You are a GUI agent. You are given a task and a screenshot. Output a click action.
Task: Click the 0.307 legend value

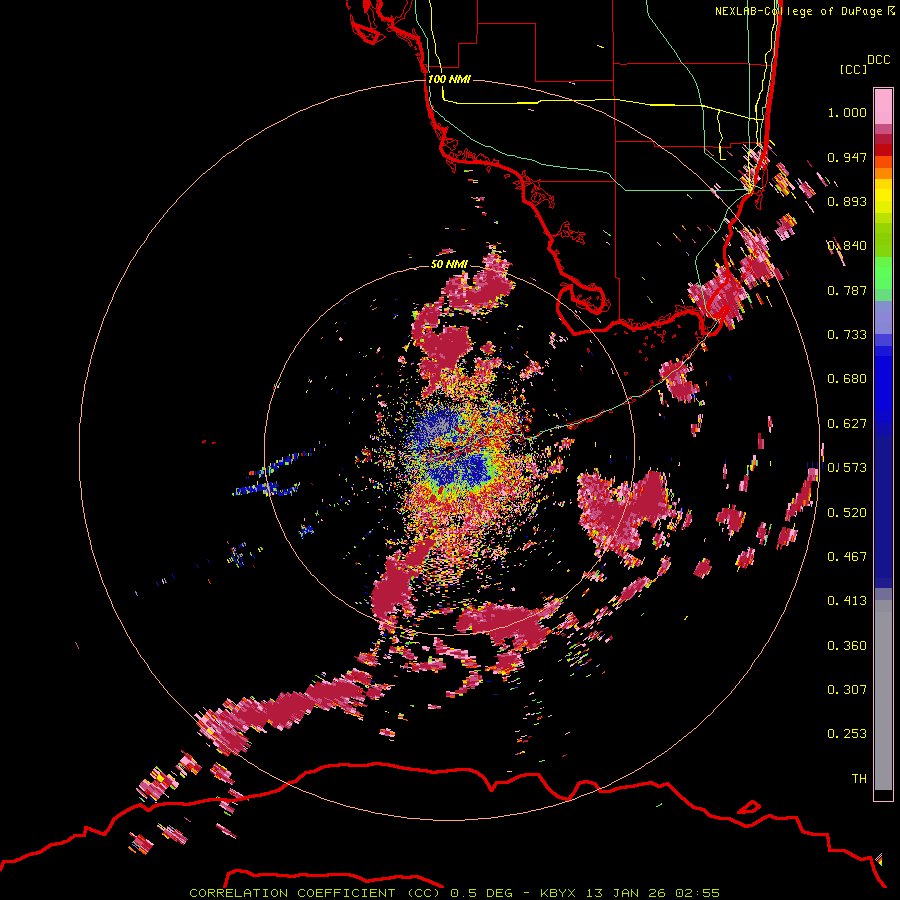(847, 690)
